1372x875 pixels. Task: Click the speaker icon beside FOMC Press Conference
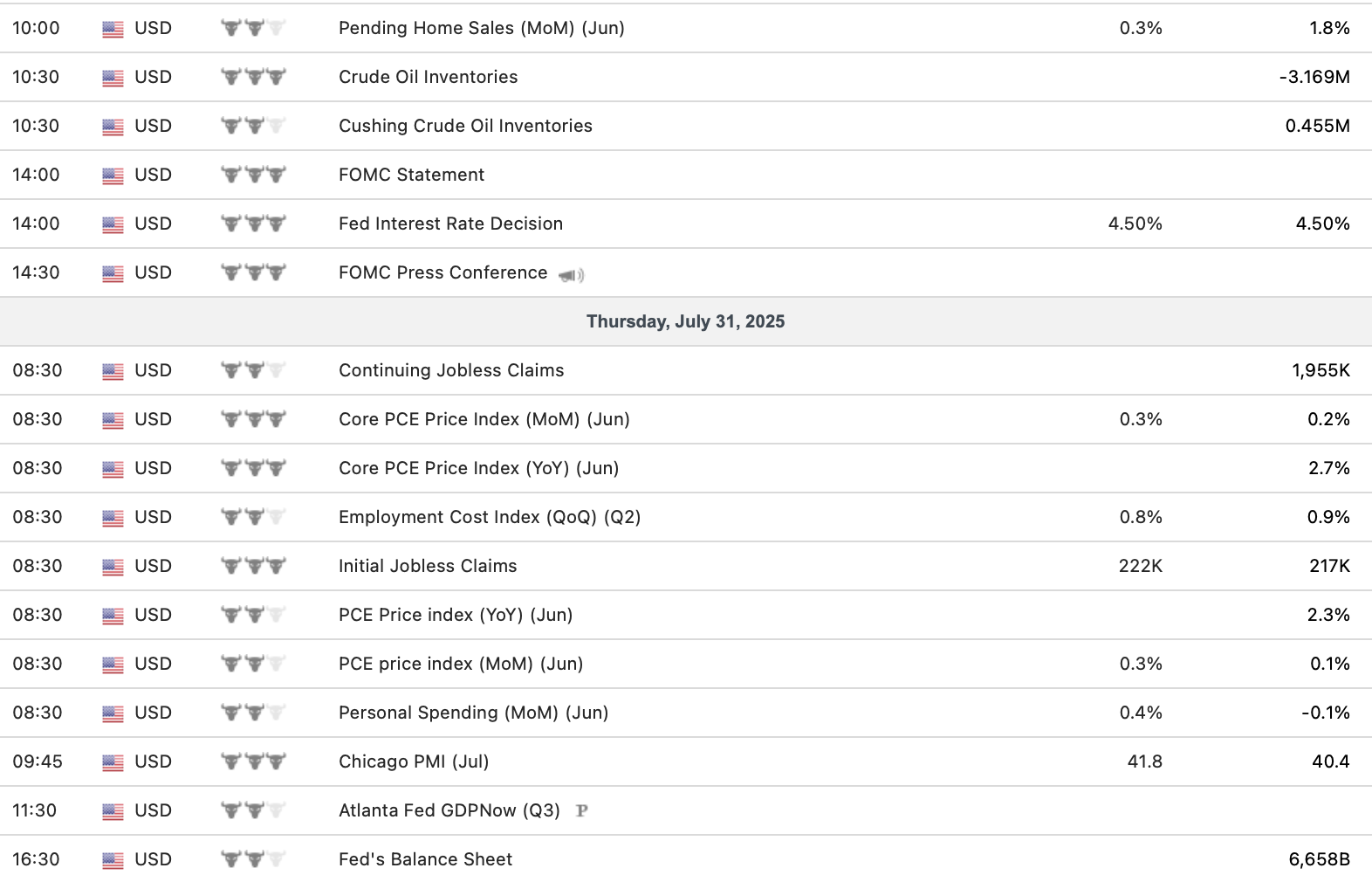[x=572, y=275]
